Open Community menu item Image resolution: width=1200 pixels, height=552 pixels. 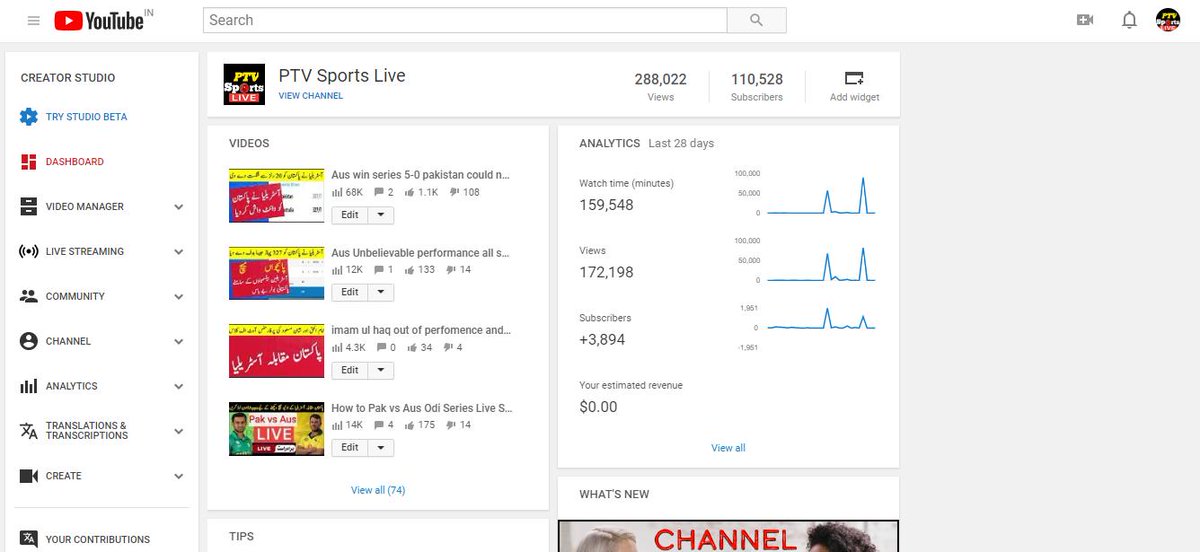[x=75, y=297]
